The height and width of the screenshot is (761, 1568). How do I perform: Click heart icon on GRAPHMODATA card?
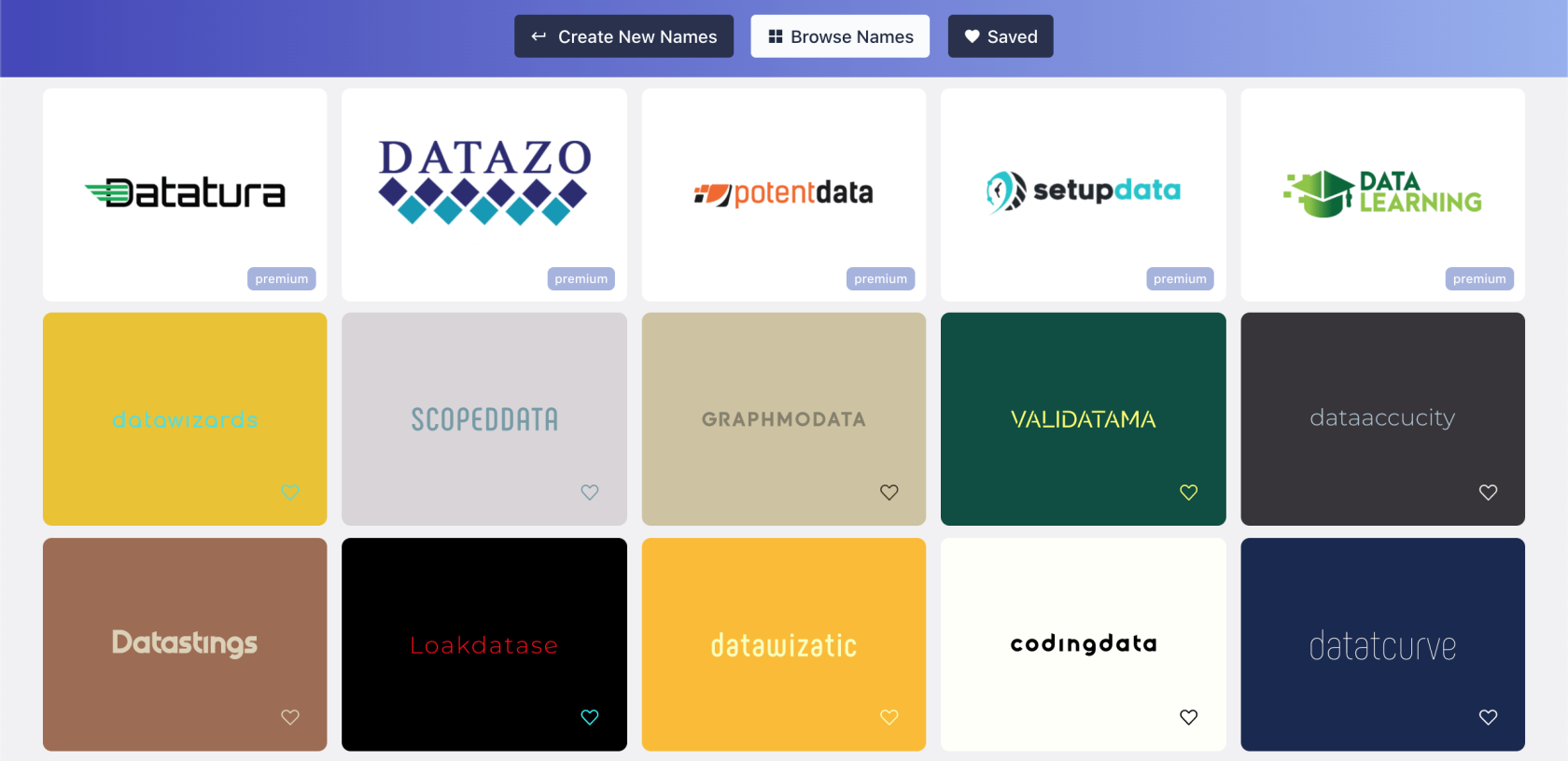[x=889, y=492]
